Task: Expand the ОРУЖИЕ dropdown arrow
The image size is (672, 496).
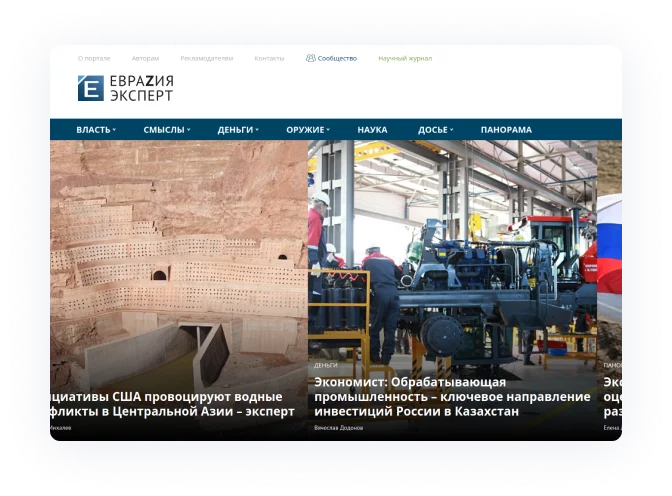Action: tap(328, 129)
